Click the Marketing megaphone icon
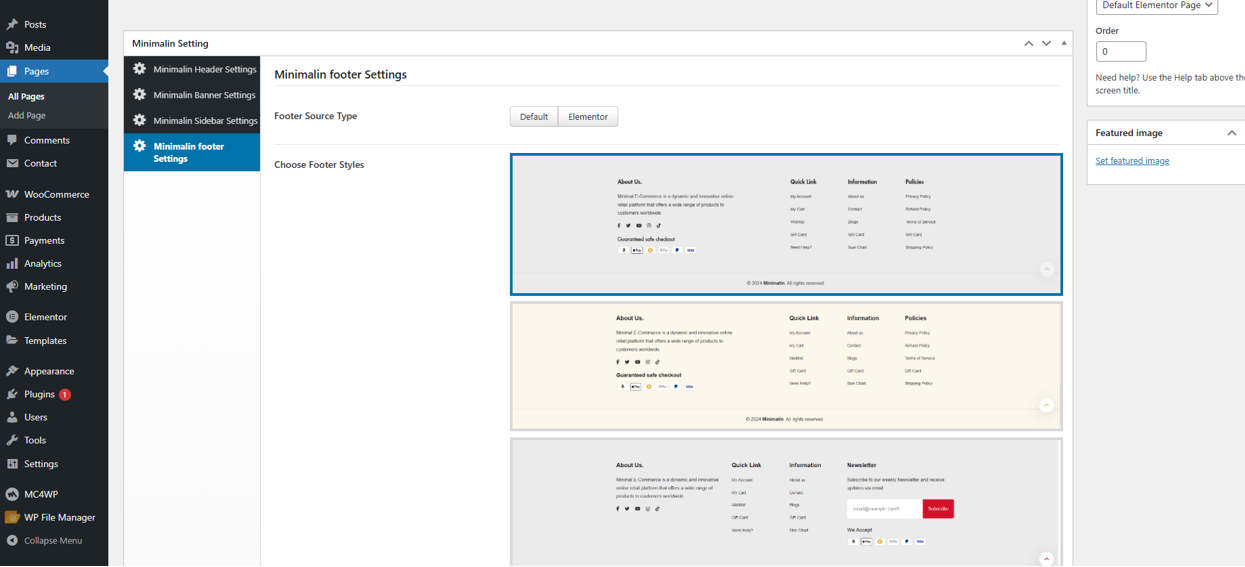The image size is (1245, 567). pos(12,286)
